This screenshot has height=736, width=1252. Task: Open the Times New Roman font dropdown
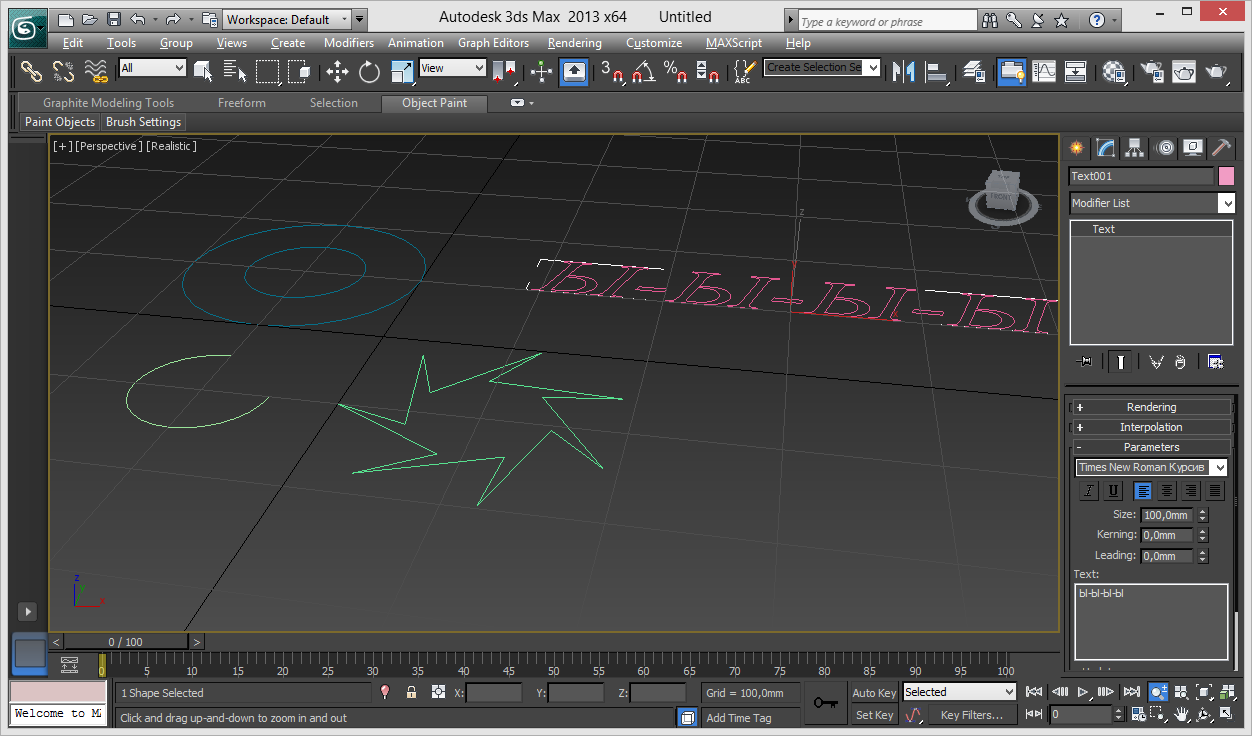tap(1151, 467)
